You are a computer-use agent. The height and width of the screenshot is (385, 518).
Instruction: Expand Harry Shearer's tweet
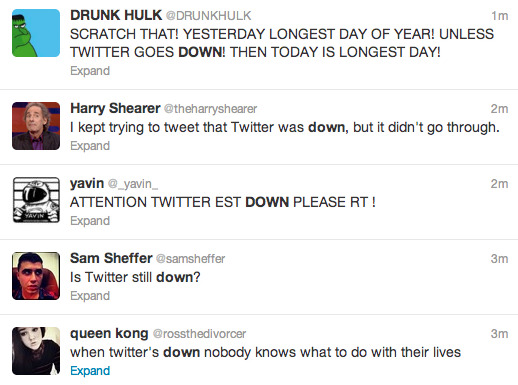tap(90, 146)
